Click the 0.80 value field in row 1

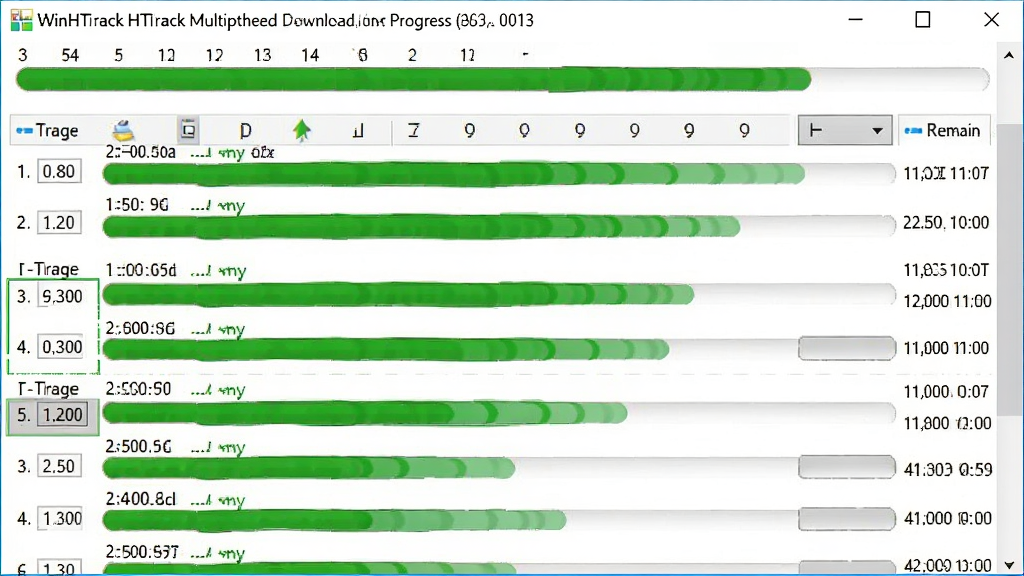[x=59, y=172]
